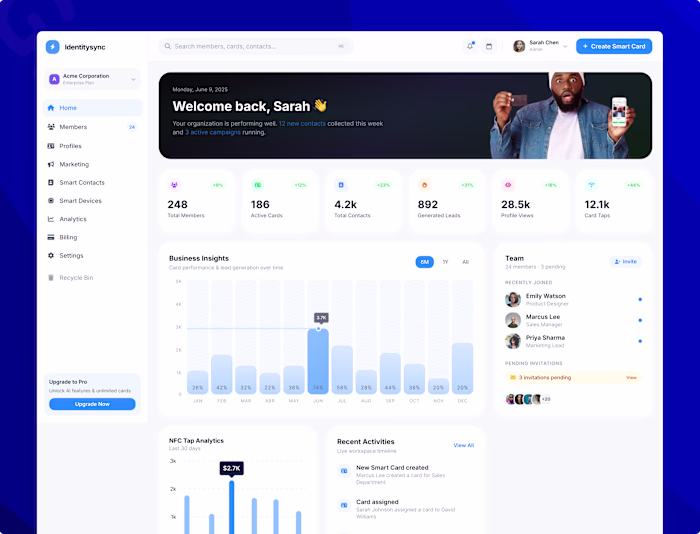Screen dimensions: 700x534
Task: Click the Create Smart Card button
Action: [614, 46]
